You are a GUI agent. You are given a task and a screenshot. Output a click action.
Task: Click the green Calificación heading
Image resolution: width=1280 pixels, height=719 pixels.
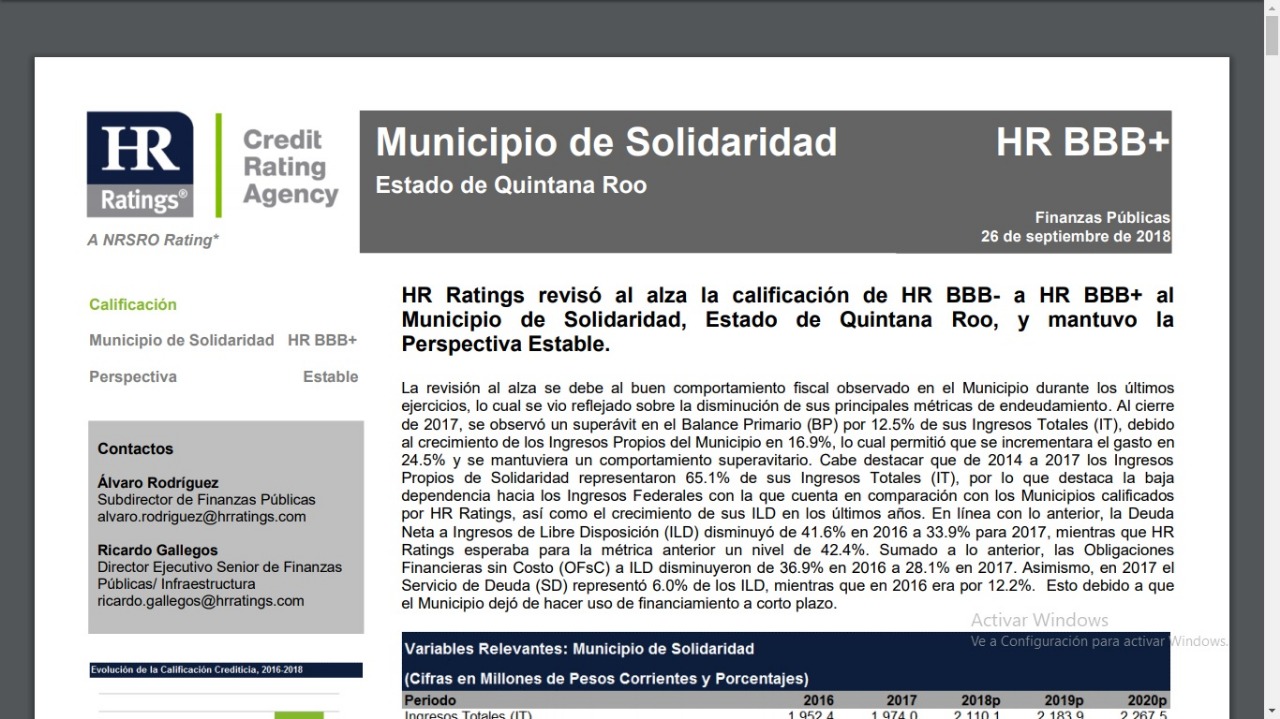pyautogui.click(x=133, y=305)
